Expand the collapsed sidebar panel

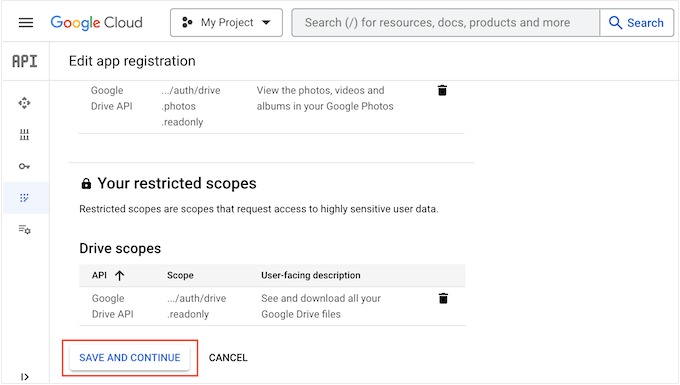[25, 377]
